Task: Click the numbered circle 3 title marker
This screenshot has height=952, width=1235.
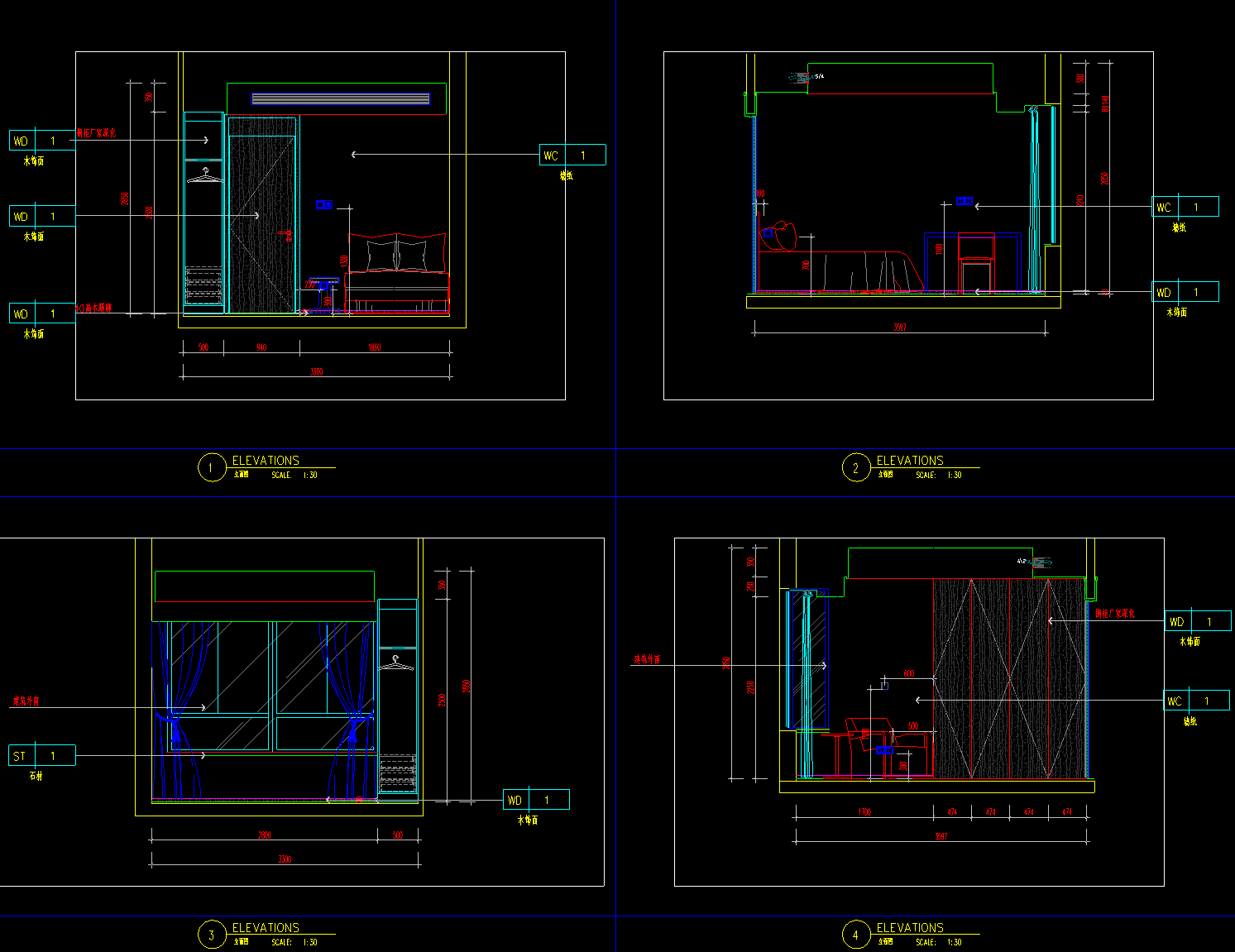Action: (x=211, y=935)
